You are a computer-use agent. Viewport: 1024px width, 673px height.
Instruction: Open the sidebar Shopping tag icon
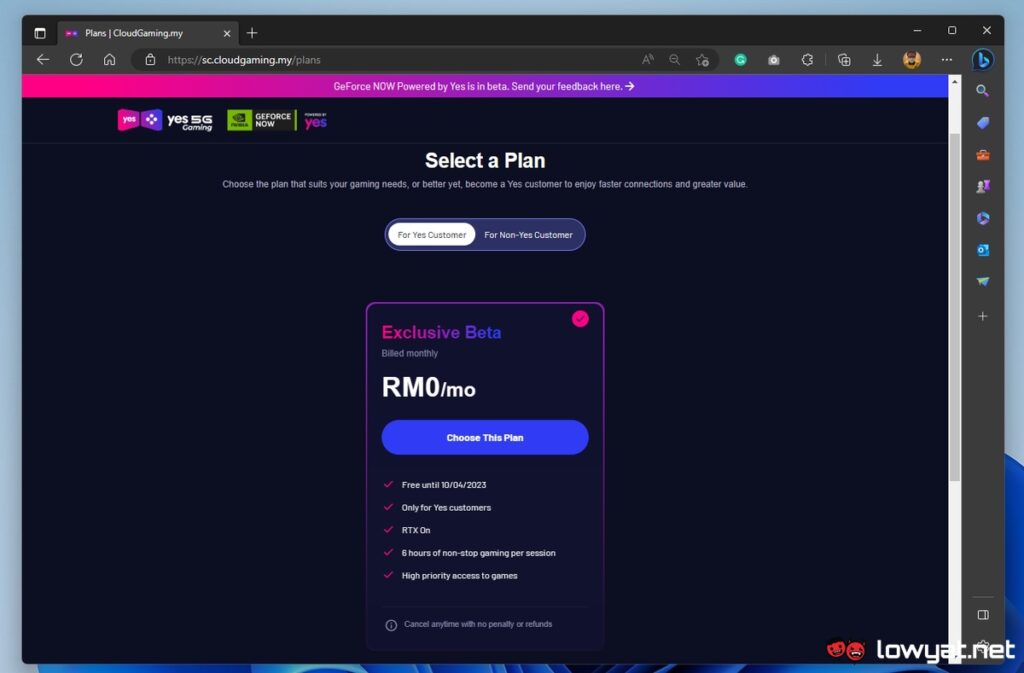[x=982, y=123]
